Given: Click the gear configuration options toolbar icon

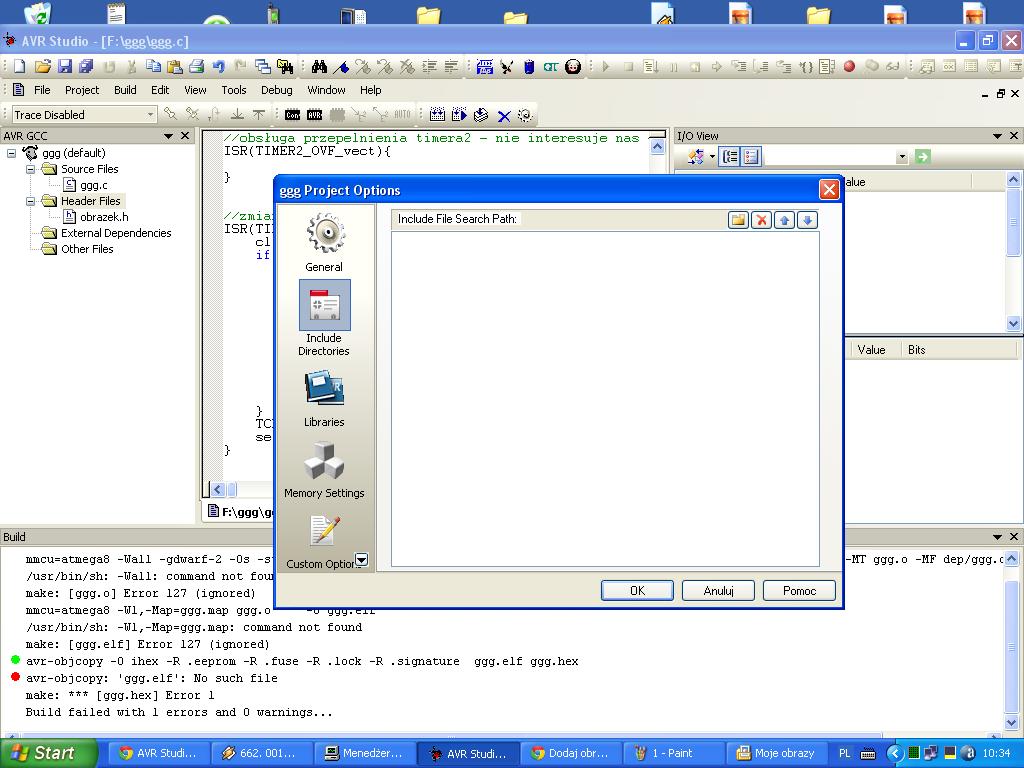Looking at the screenshot, I should (x=525, y=116).
